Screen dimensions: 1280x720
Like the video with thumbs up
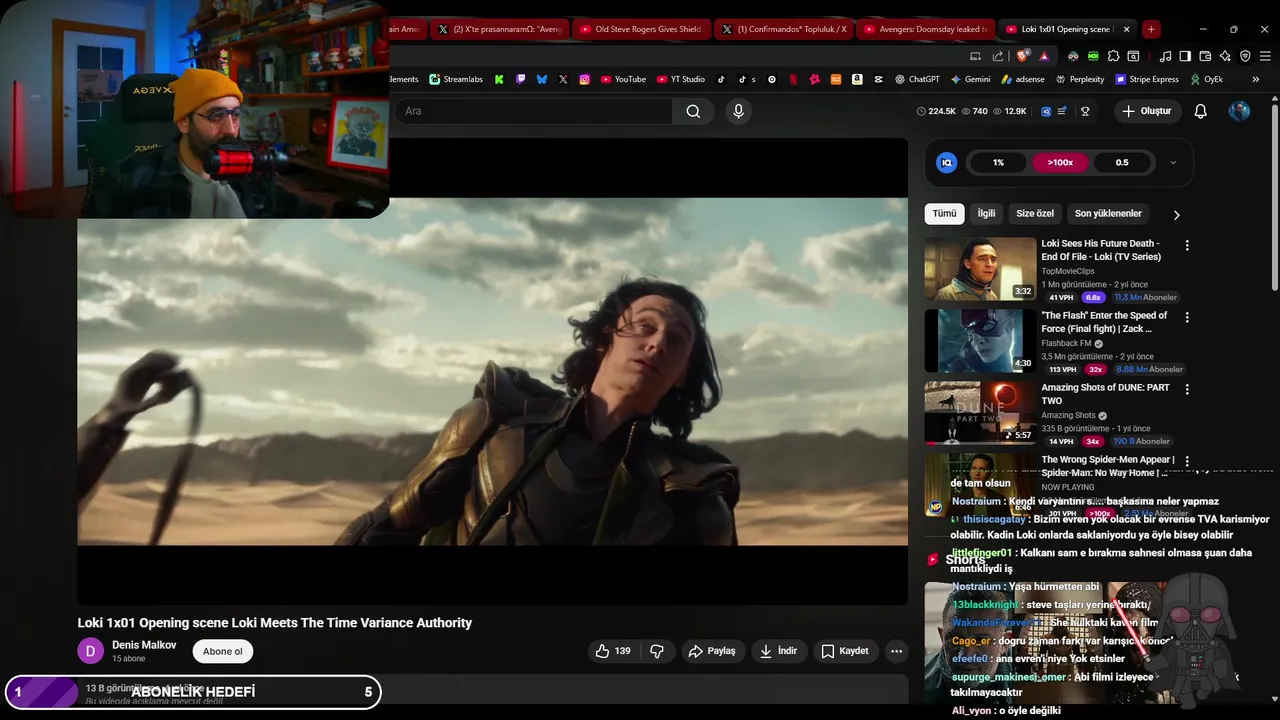click(613, 651)
